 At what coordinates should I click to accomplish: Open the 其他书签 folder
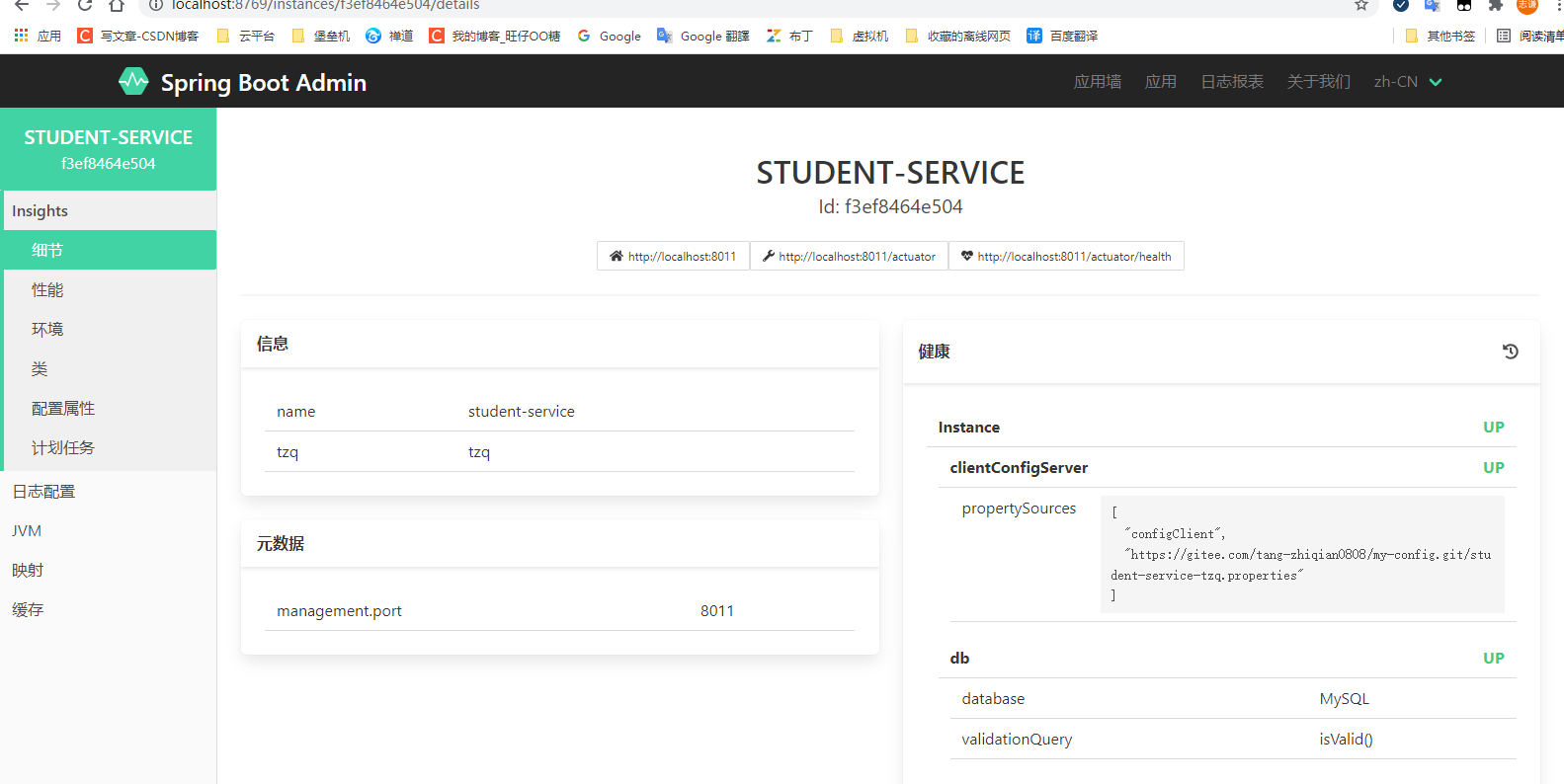(1440, 36)
